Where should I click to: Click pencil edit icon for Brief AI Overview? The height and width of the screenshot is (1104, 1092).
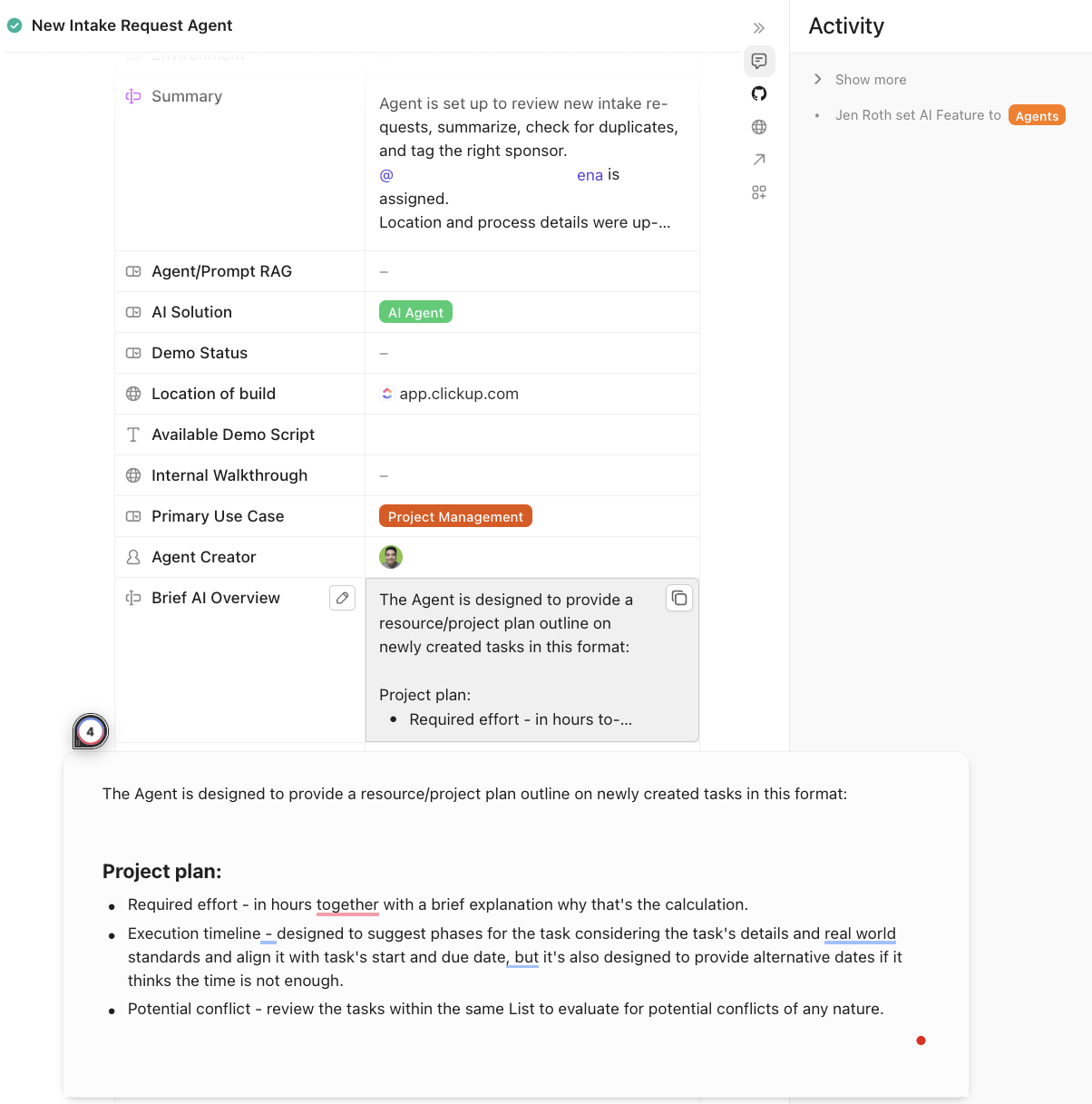342,598
